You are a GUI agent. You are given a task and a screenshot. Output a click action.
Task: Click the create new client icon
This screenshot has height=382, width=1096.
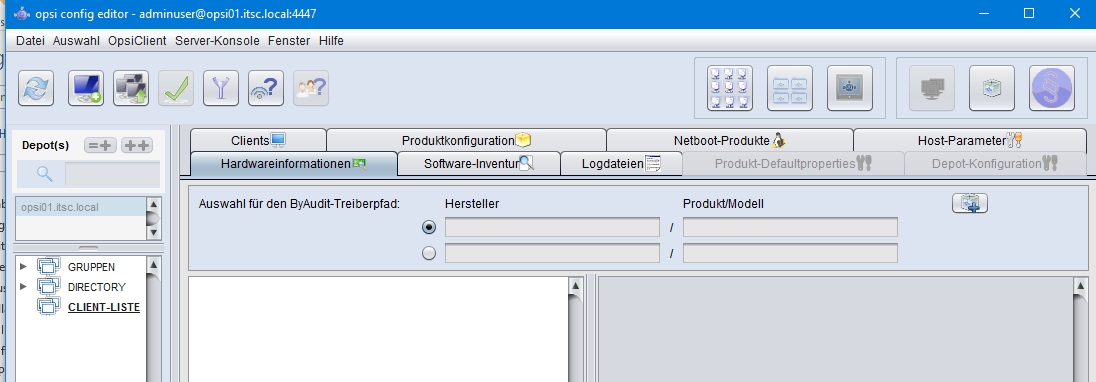86,88
